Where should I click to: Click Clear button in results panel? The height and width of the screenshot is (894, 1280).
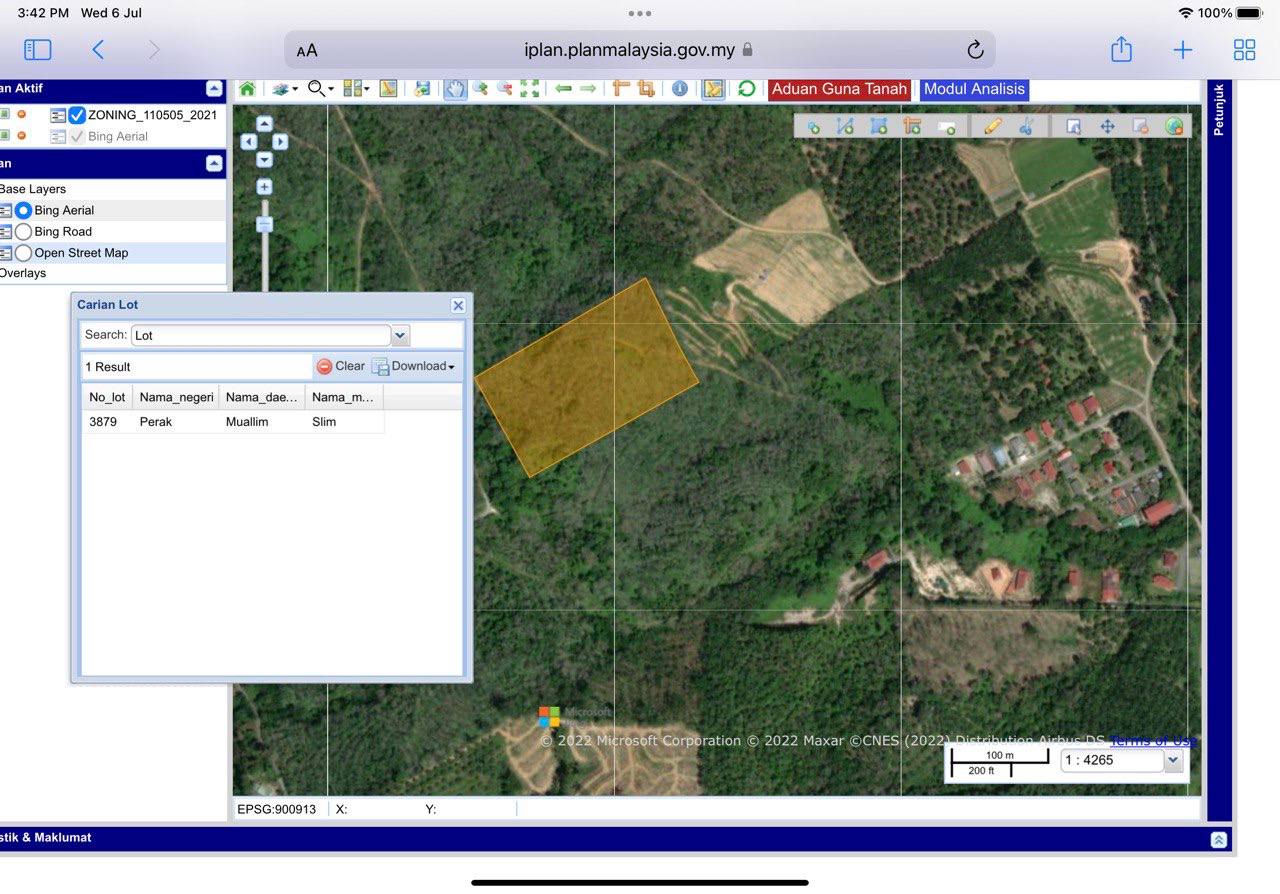(x=341, y=366)
